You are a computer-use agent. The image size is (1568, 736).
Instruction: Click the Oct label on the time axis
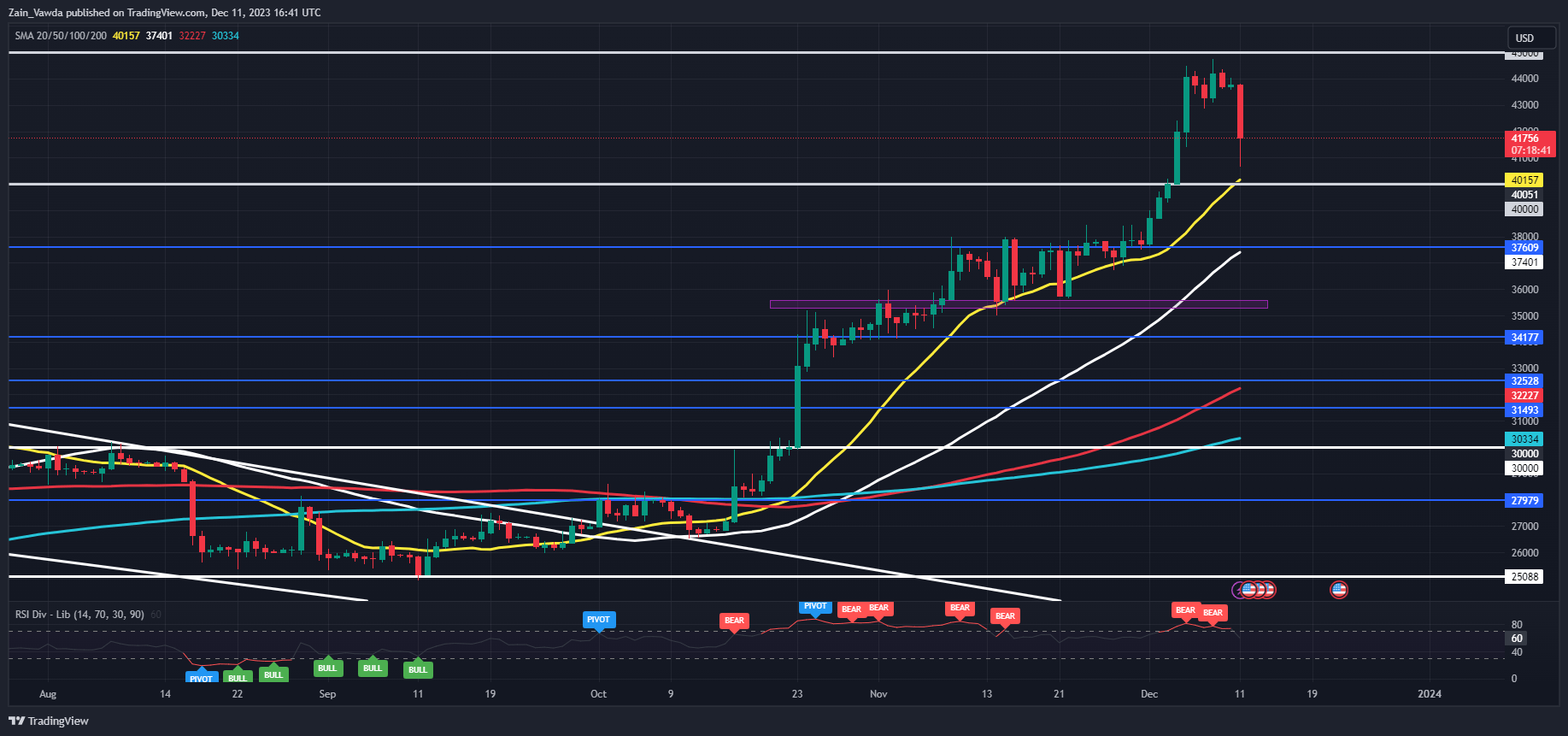point(598,694)
